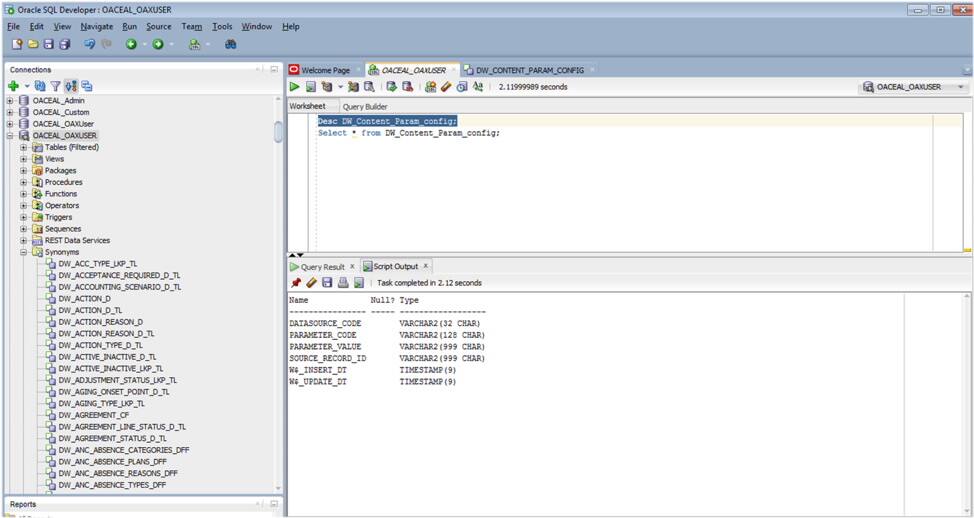Image resolution: width=974 pixels, height=518 pixels.
Task: Click the green plus New Connection icon
Action: (14, 86)
